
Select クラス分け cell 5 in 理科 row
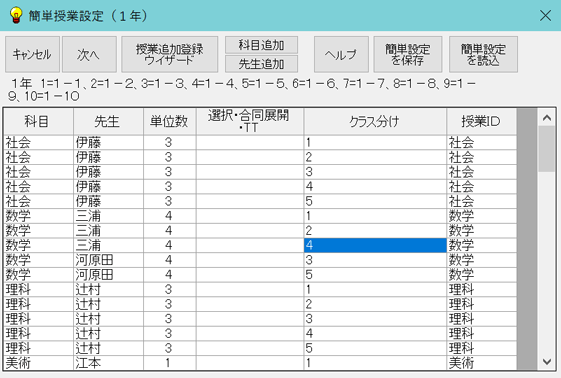(x=375, y=348)
